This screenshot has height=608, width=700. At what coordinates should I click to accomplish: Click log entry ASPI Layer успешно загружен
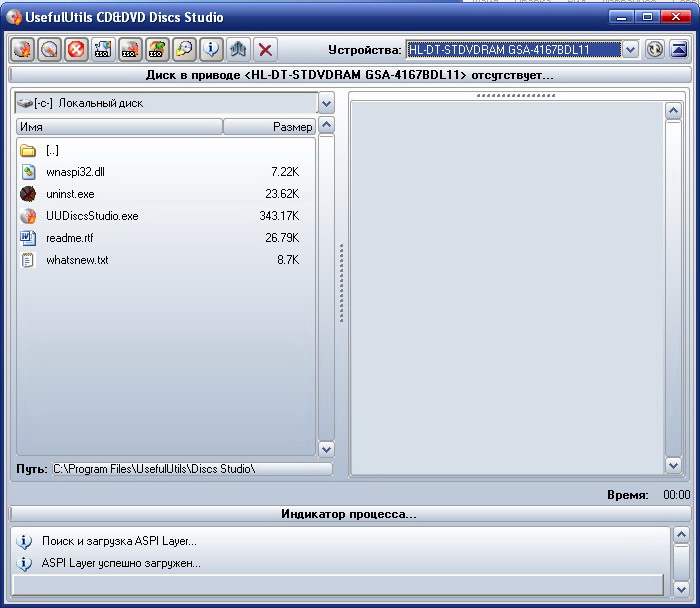pyautogui.click(x=121, y=563)
